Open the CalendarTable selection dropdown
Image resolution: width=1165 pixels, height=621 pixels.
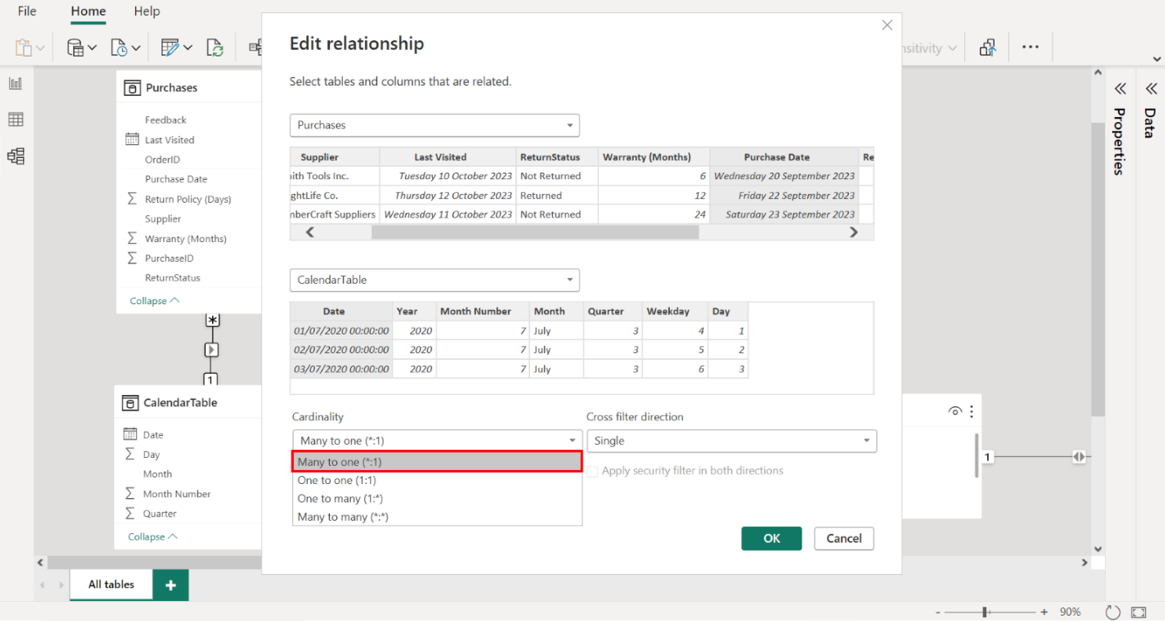point(434,280)
